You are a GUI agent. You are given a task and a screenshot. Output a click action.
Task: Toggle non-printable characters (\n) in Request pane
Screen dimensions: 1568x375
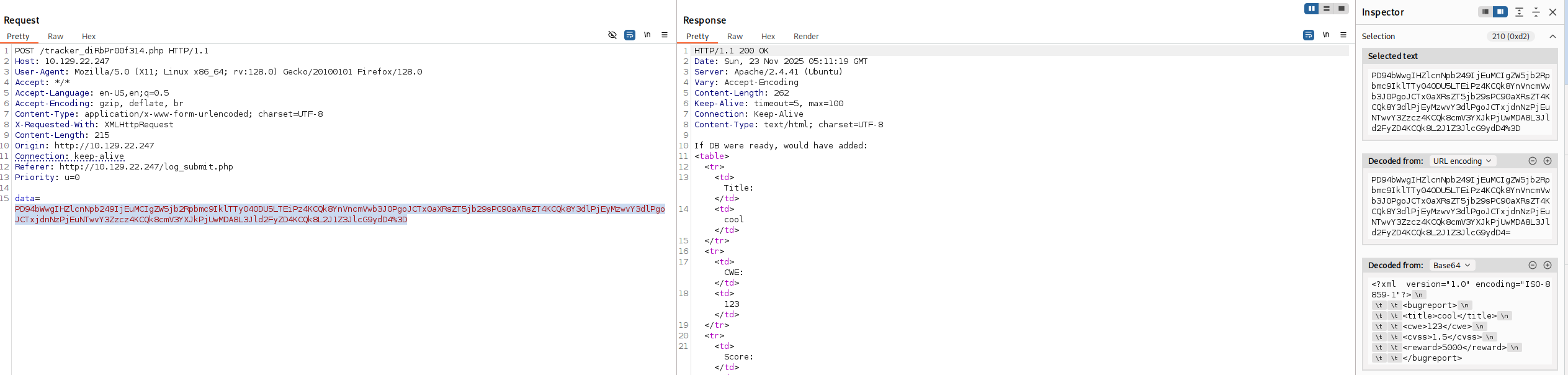pyautogui.click(x=647, y=35)
